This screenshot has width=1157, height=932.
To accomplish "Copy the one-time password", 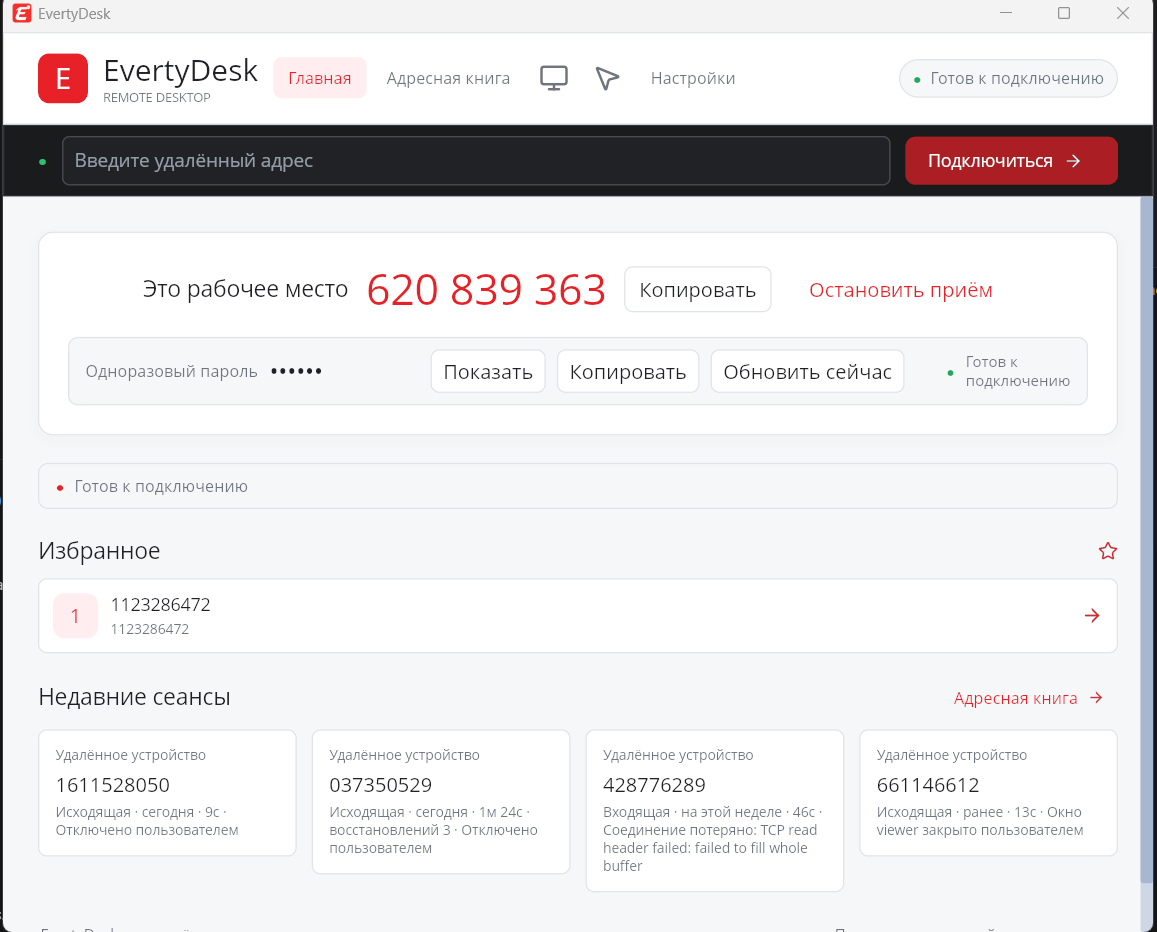I will click(627, 371).
